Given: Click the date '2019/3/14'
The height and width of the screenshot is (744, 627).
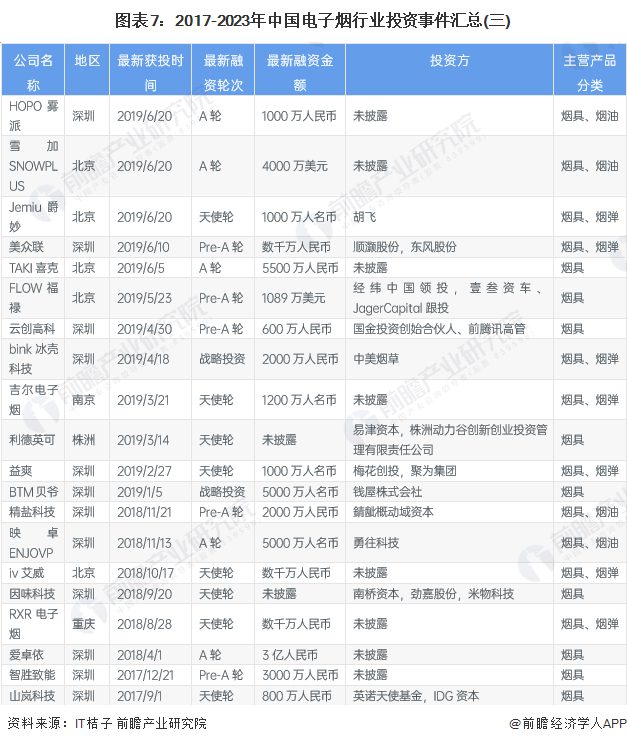Looking at the screenshot, I should [x=143, y=440].
